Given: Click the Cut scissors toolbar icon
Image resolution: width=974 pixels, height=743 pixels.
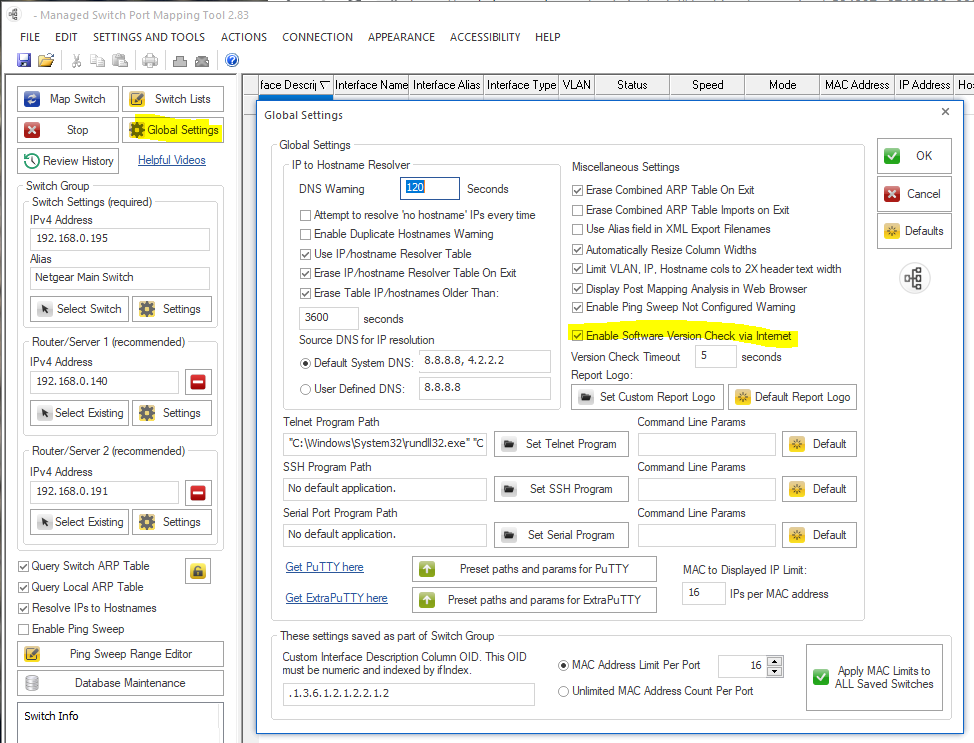Looking at the screenshot, I should click(76, 60).
